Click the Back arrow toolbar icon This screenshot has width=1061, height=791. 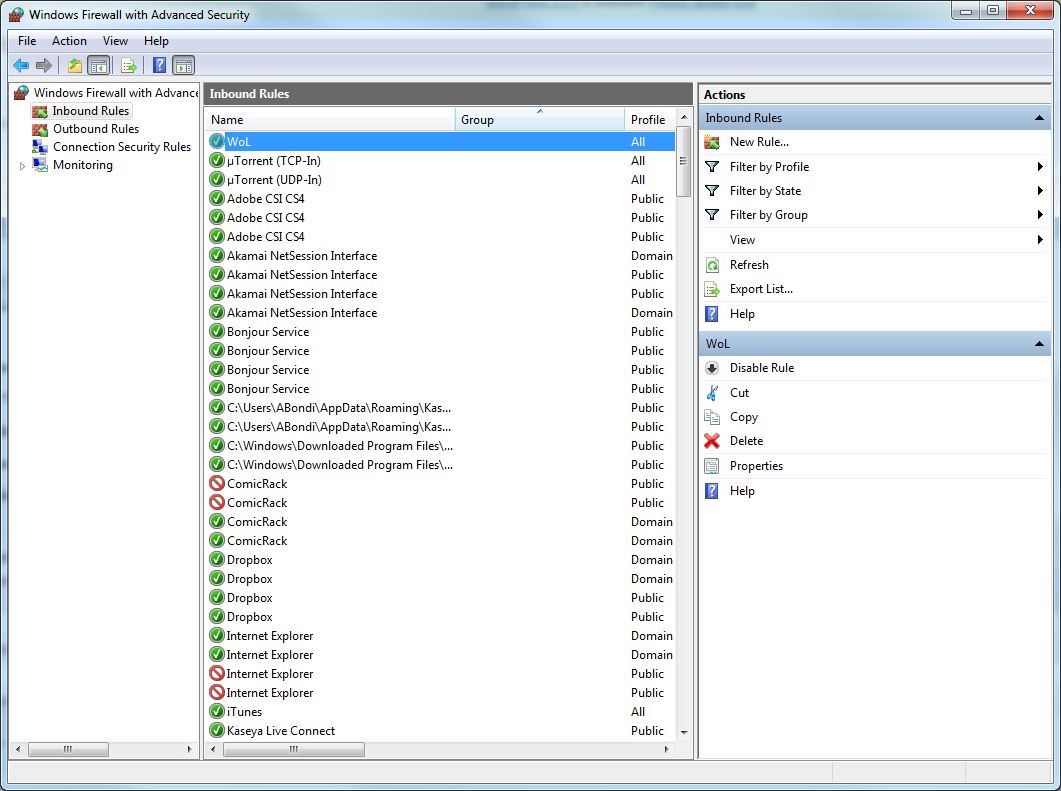21,66
